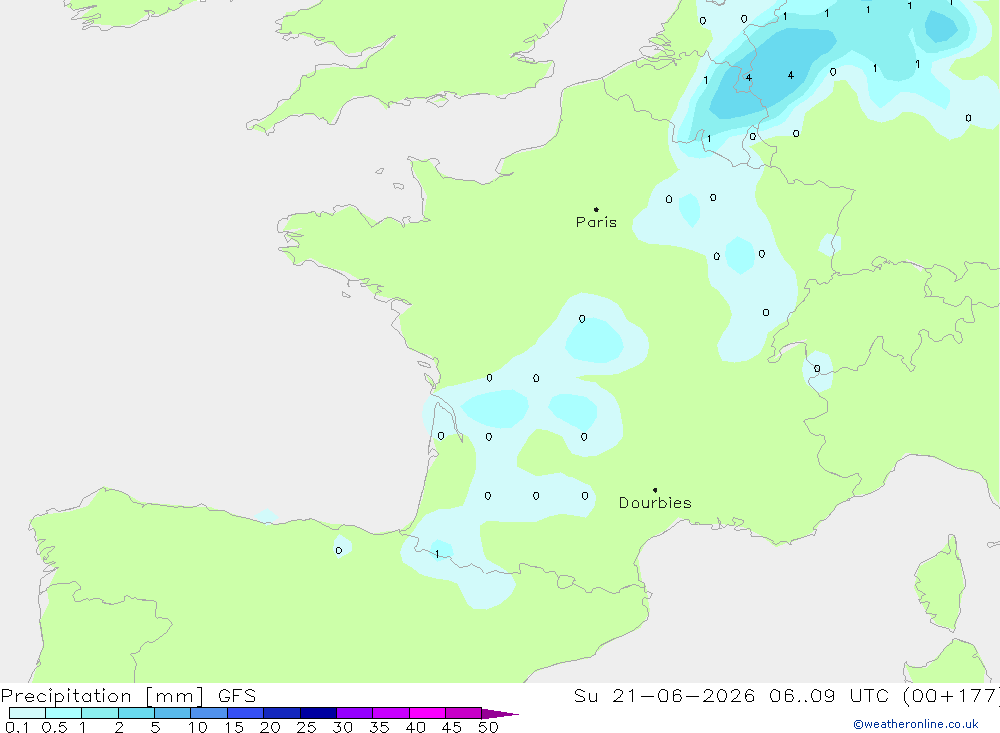Click the 06..09 UTC time range text
Screen dimensions: 1000x733
[831, 695]
